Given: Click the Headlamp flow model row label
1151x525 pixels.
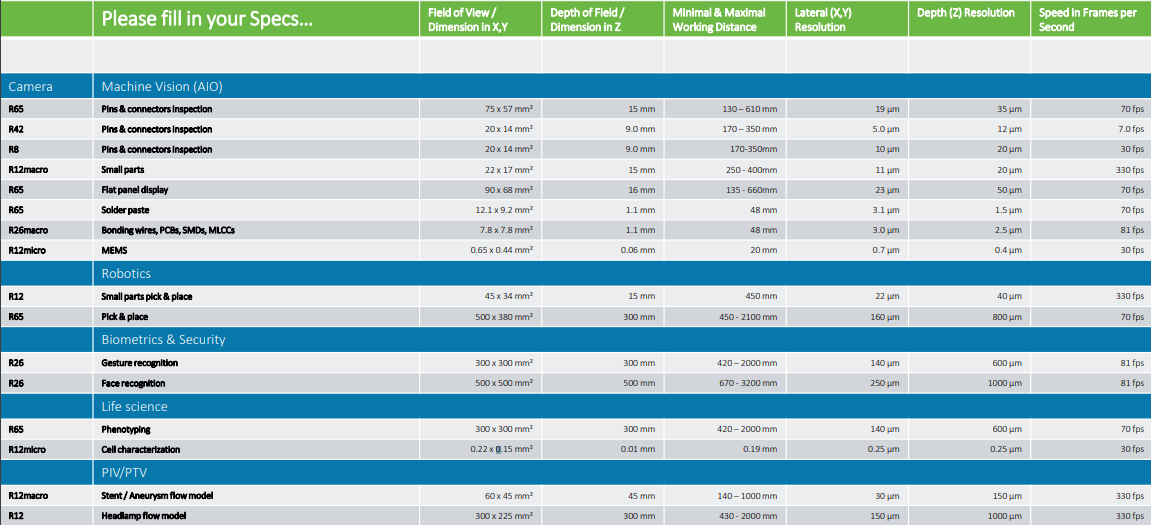Looking at the screenshot, I should [143, 516].
